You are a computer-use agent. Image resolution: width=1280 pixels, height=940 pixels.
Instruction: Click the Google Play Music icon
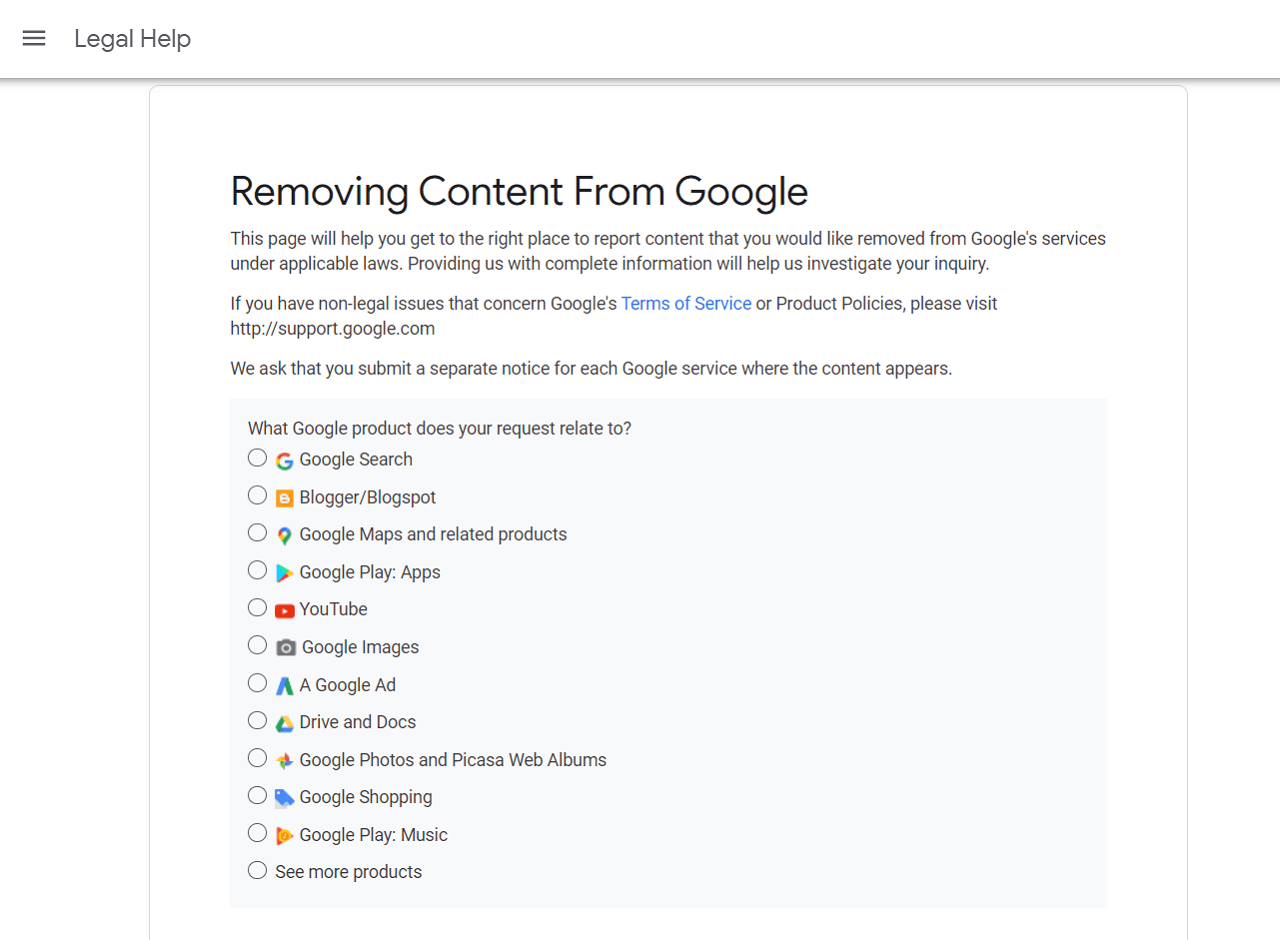pyautogui.click(x=285, y=836)
